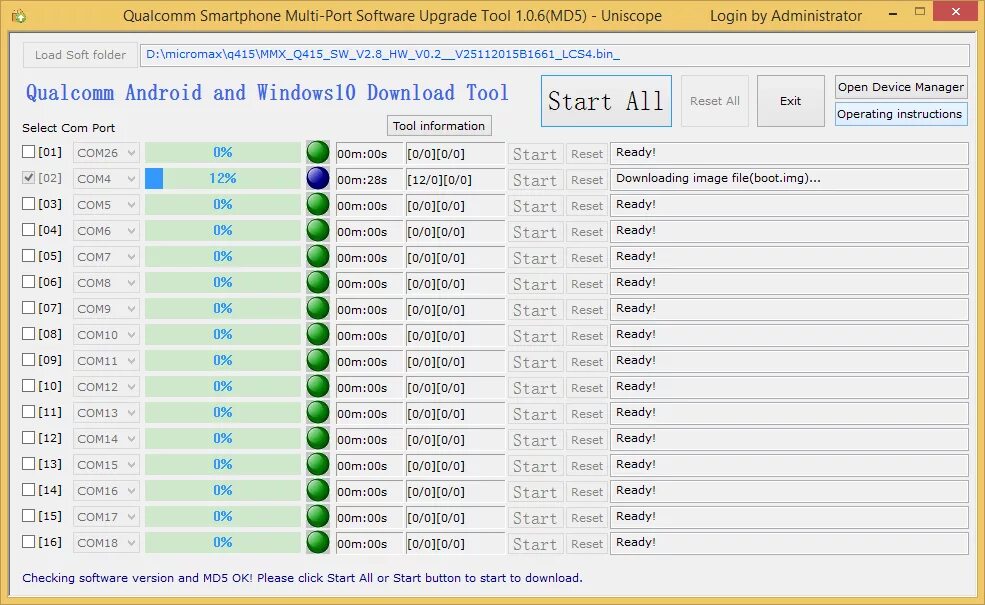Viewport: 985px width, 605px height.
Task: Click the 12% progress bar for COM4
Action: tap(223, 178)
